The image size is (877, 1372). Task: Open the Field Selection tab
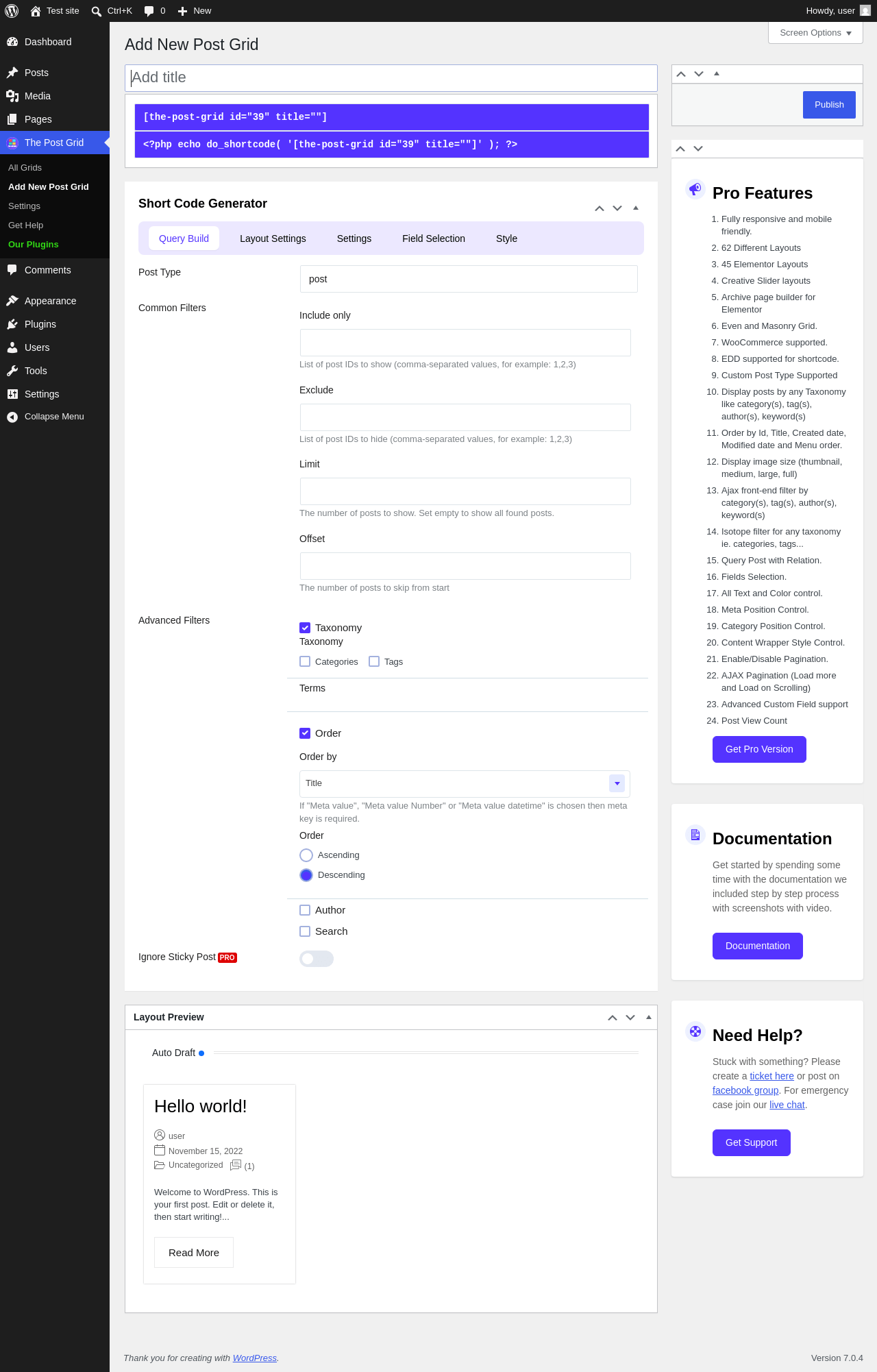(434, 238)
